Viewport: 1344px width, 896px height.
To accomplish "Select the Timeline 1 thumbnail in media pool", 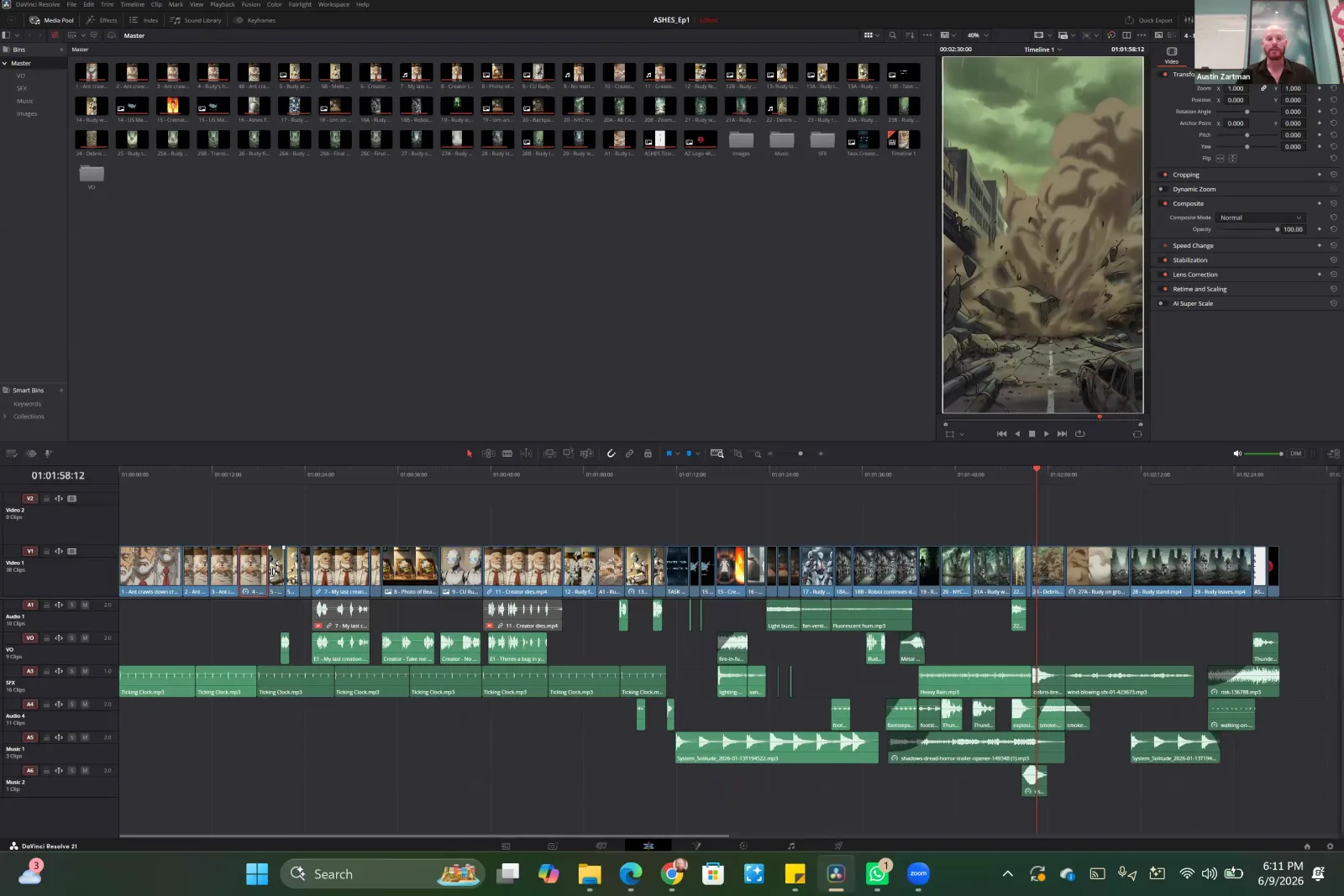I will [903, 139].
